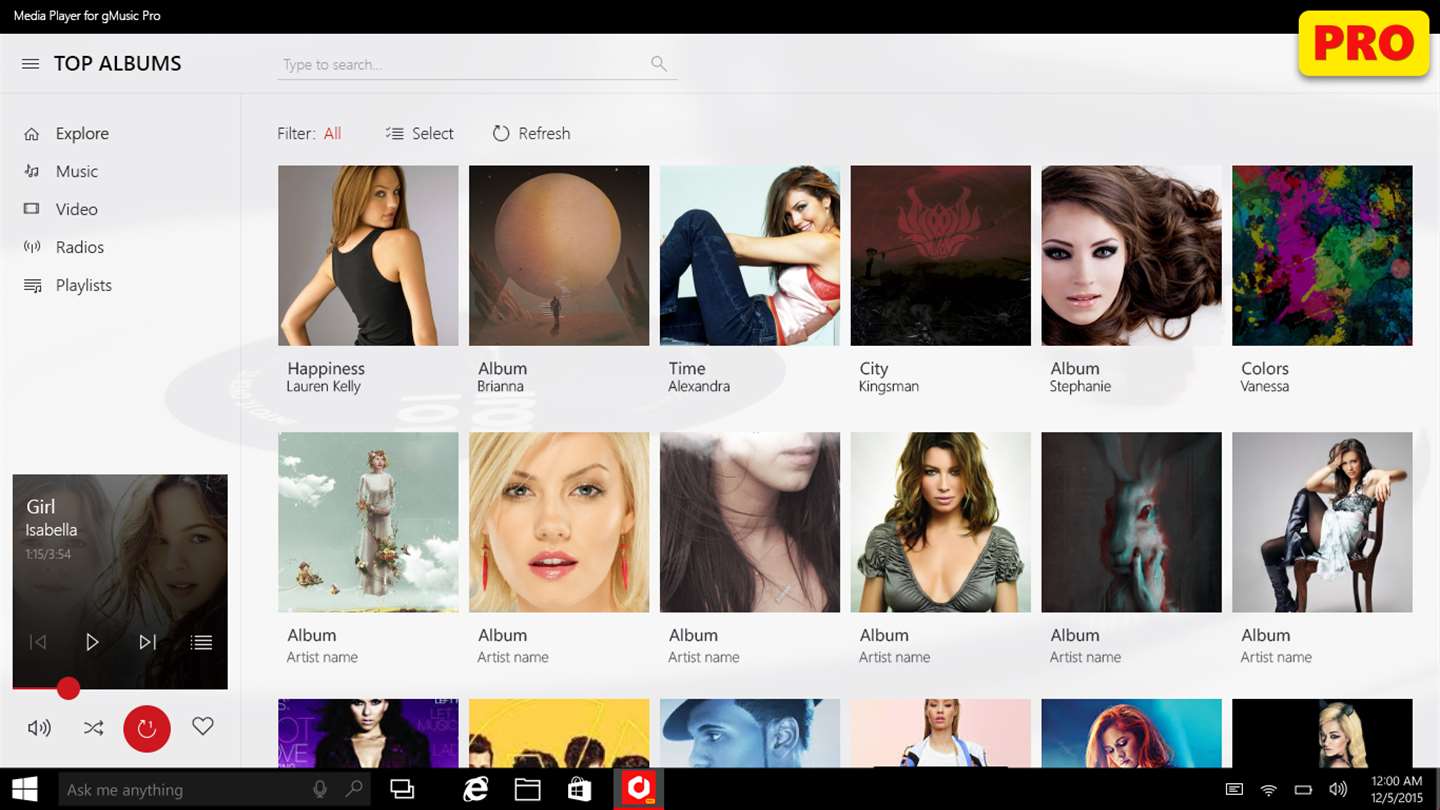Click the PRO badge
Viewport: 1440px width, 810px height.
[1364, 43]
